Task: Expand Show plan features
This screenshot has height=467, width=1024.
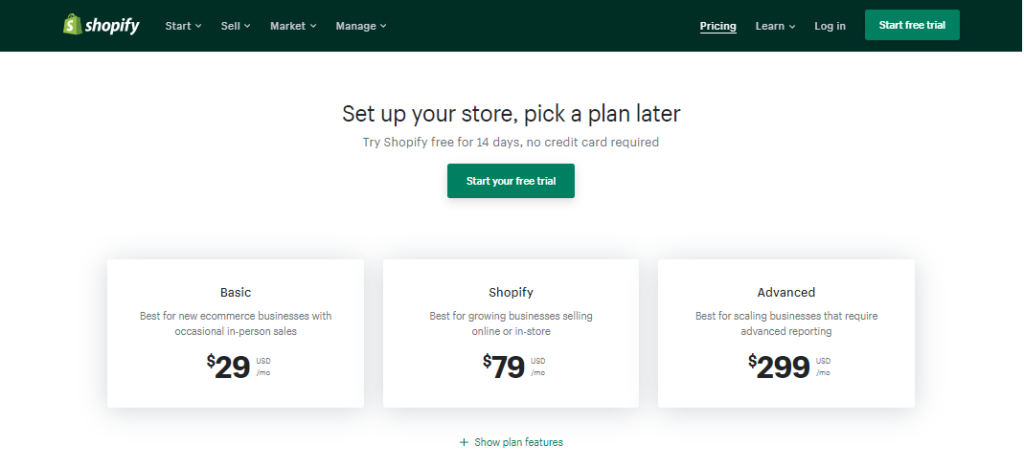Action: tap(518, 442)
